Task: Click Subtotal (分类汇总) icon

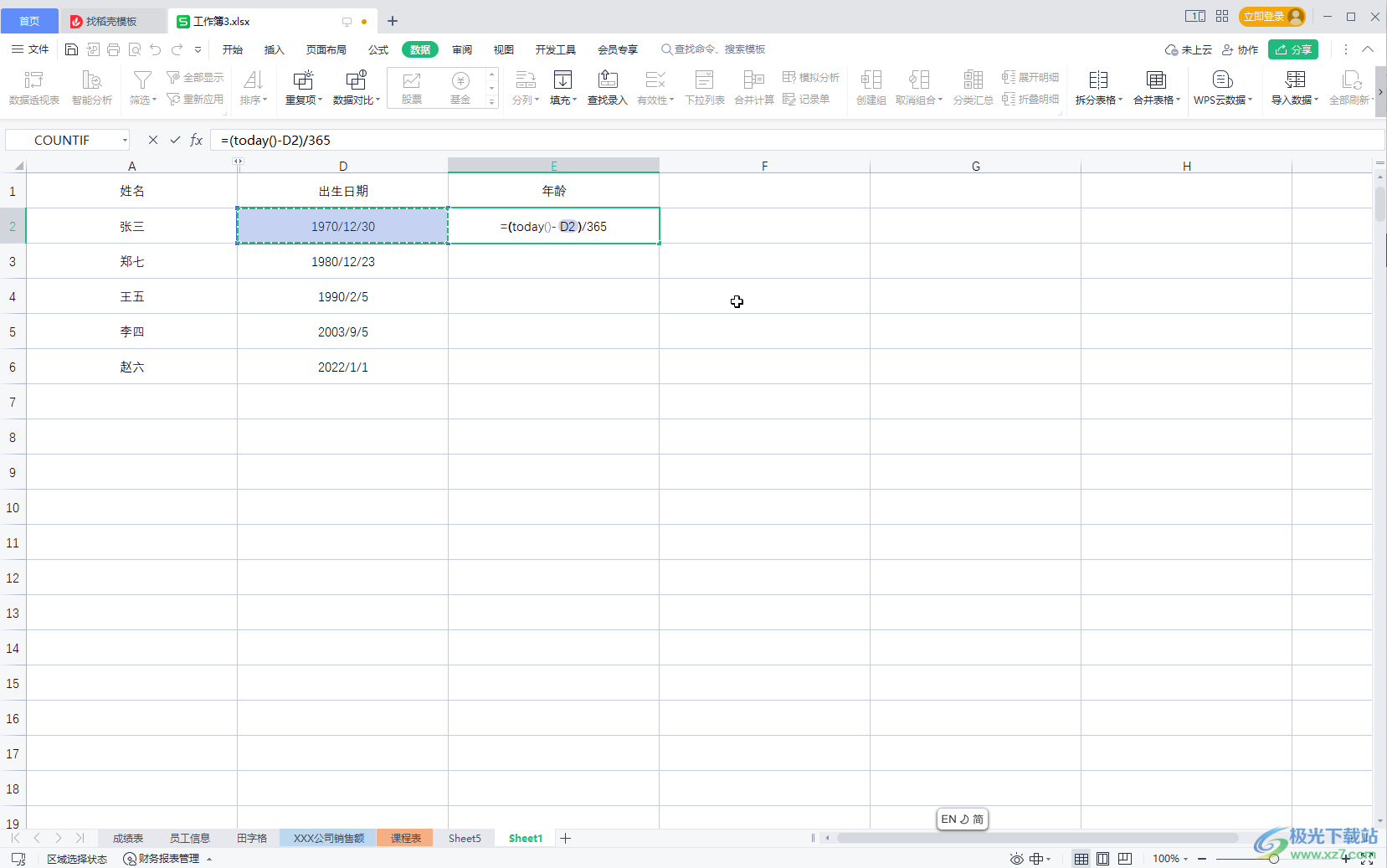Action: click(x=973, y=80)
